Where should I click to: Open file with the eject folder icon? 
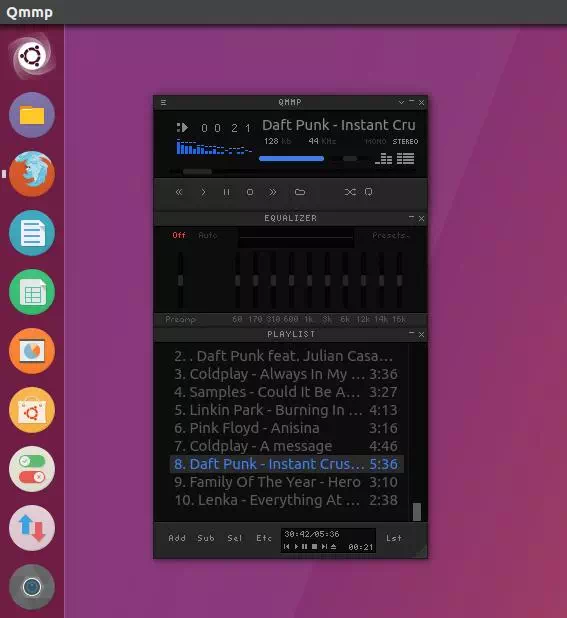tap(300, 192)
